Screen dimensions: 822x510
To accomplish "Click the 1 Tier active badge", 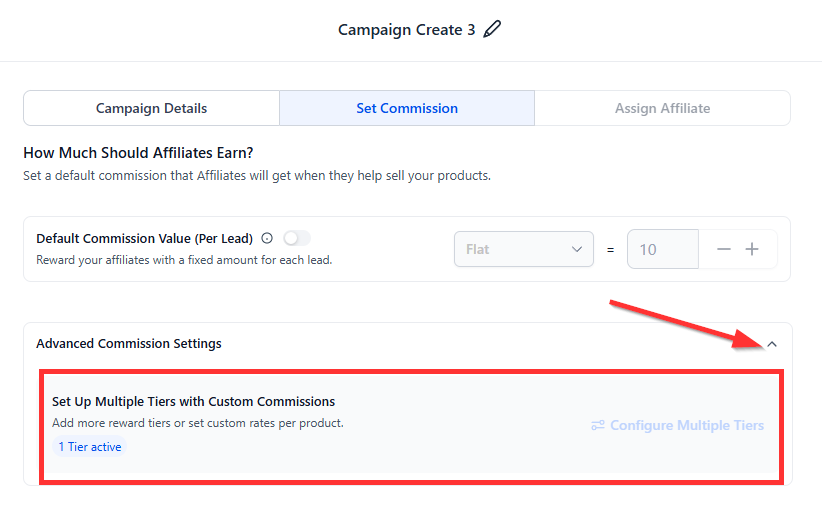I will click(90, 447).
